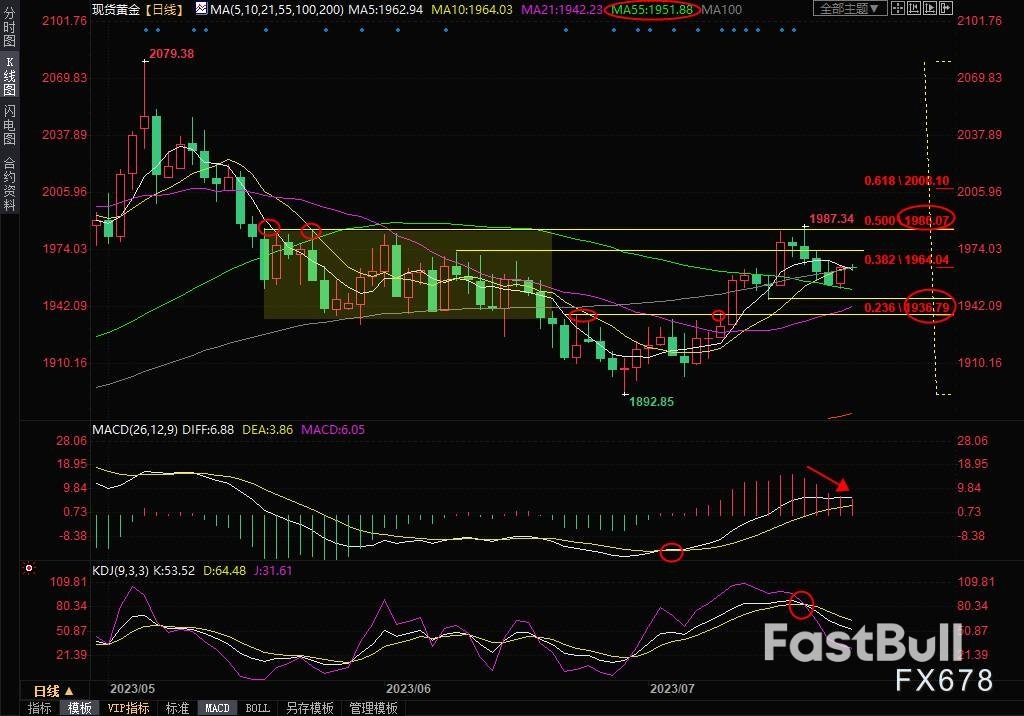Open the VIP指标 tab
The width and height of the screenshot is (1024, 716).
(129, 708)
